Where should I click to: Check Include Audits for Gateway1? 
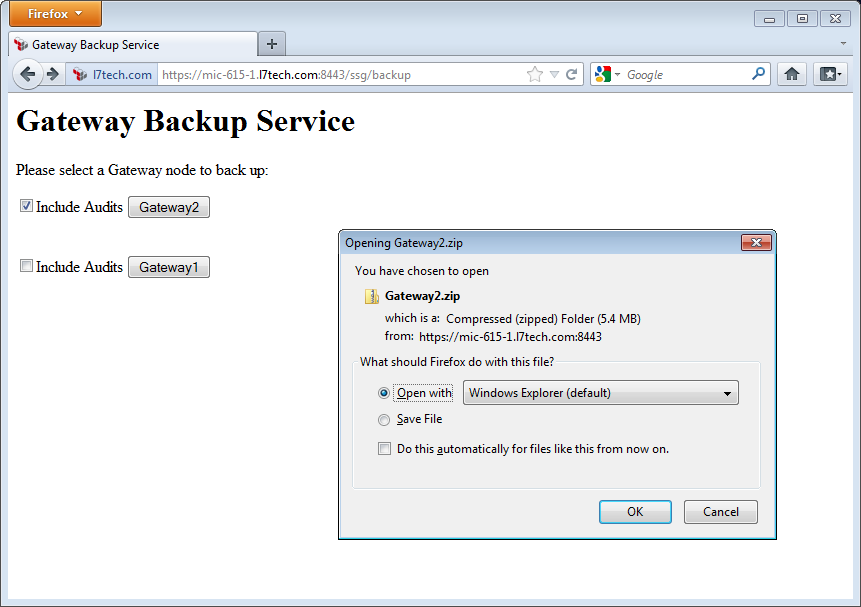tap(26, 266)
